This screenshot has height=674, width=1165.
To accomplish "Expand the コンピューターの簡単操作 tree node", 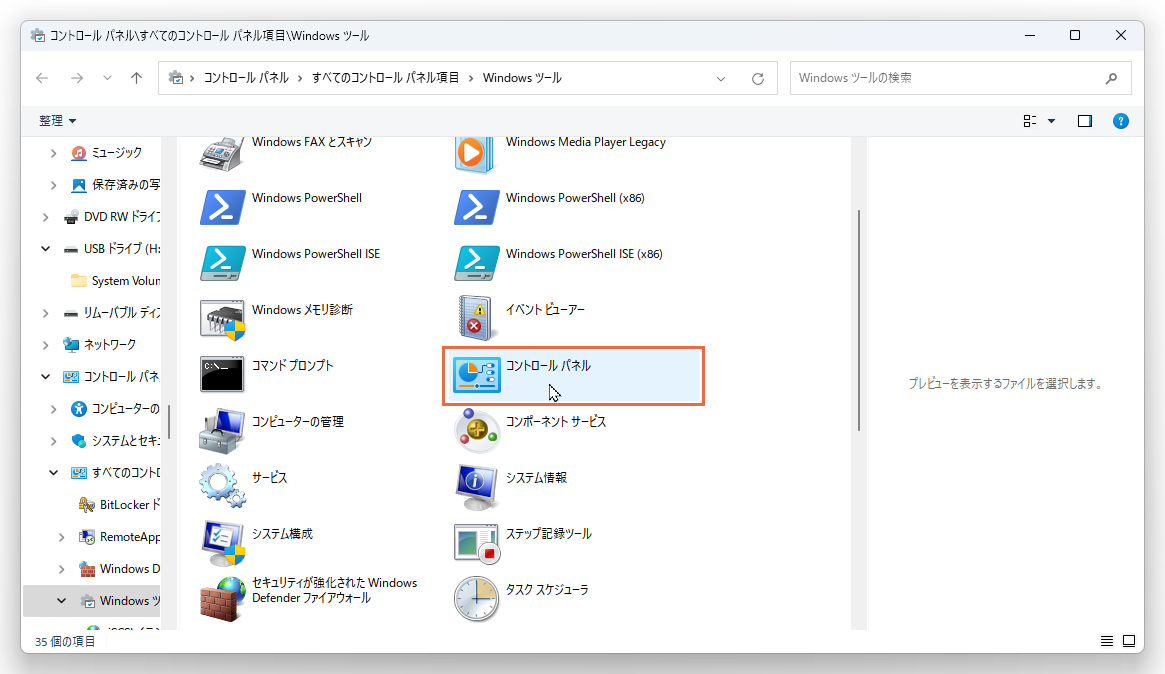I will [53, 409].
